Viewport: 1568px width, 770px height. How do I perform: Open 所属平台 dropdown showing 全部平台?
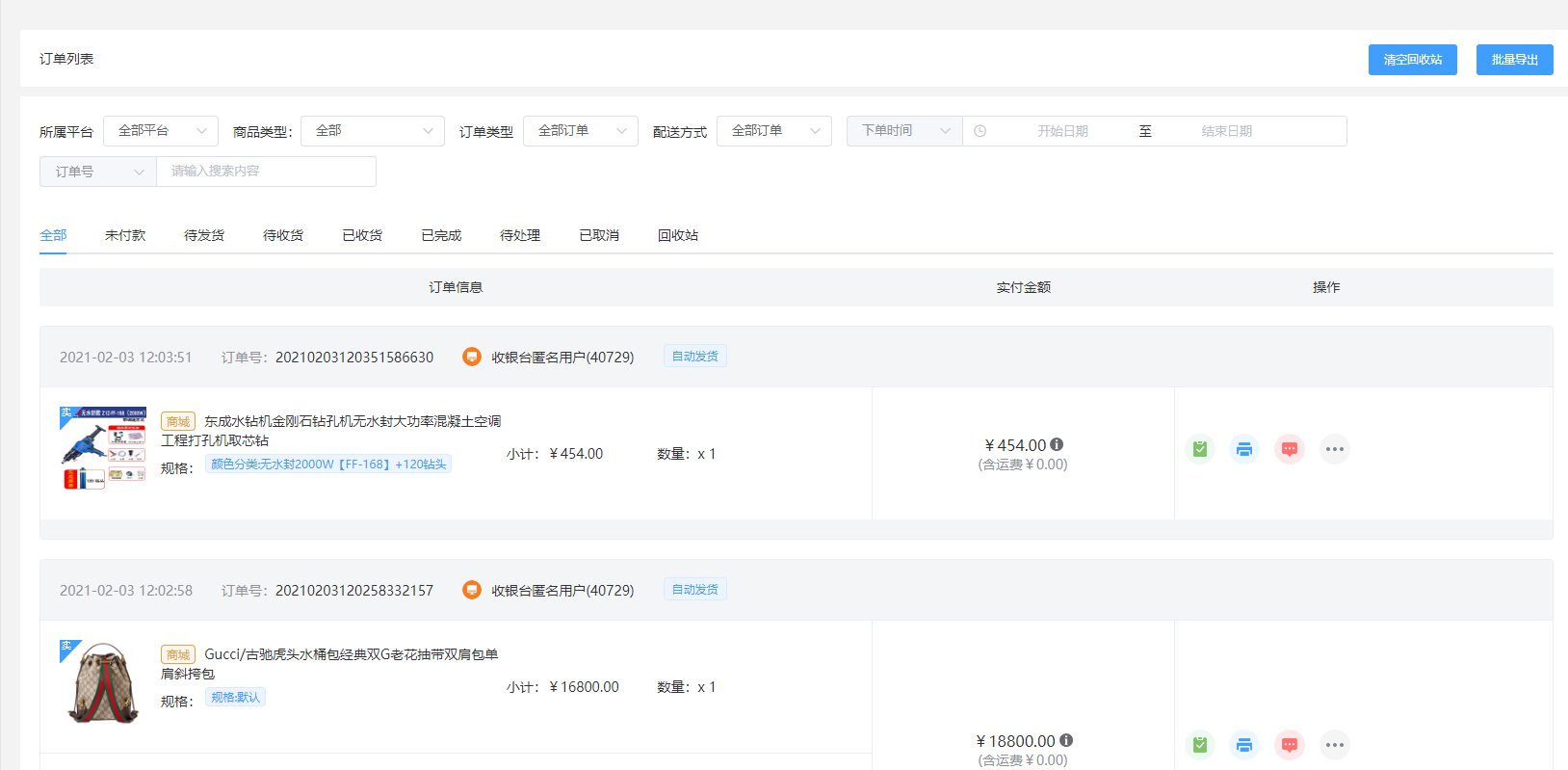[x=161, y=131]
